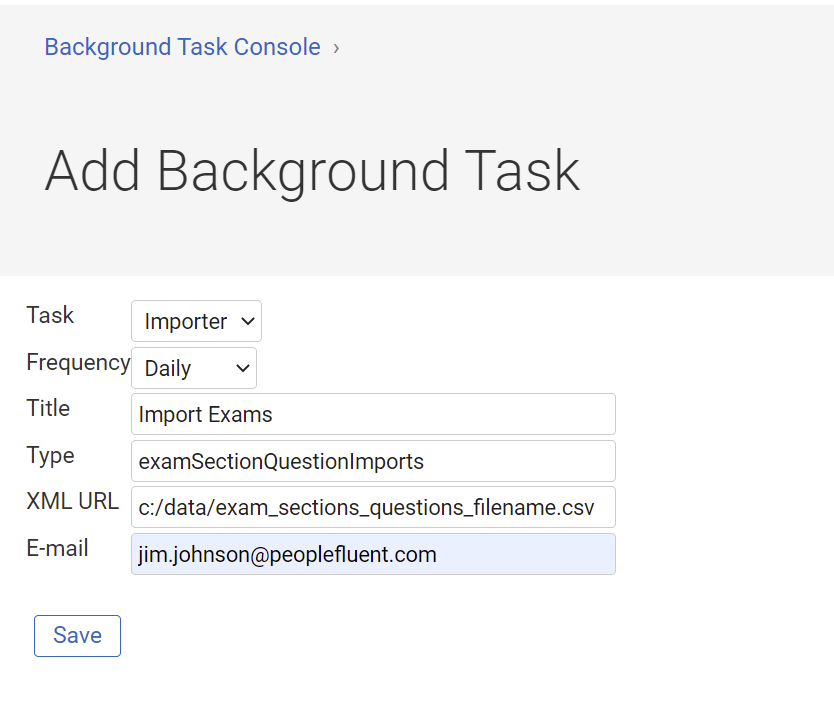The height and width of the screenshot is (716, 834).
Task: Click the E-mail field label
Action: [x=57, y=548]
